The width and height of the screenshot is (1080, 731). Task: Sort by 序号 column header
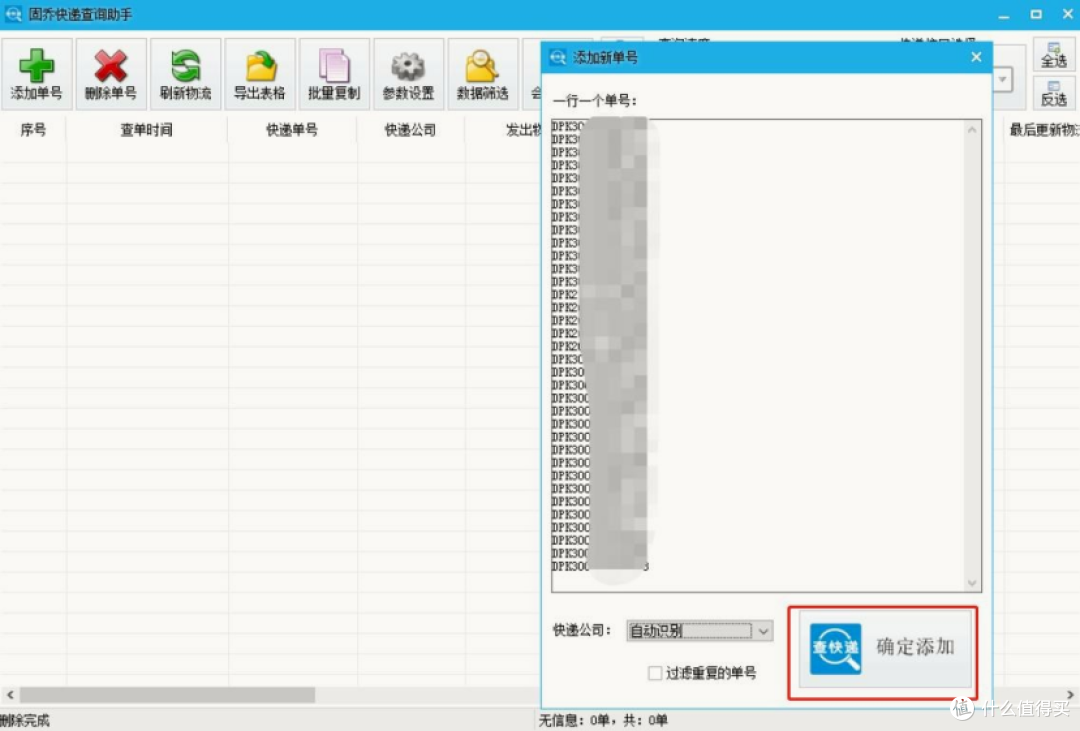[33, 130]
